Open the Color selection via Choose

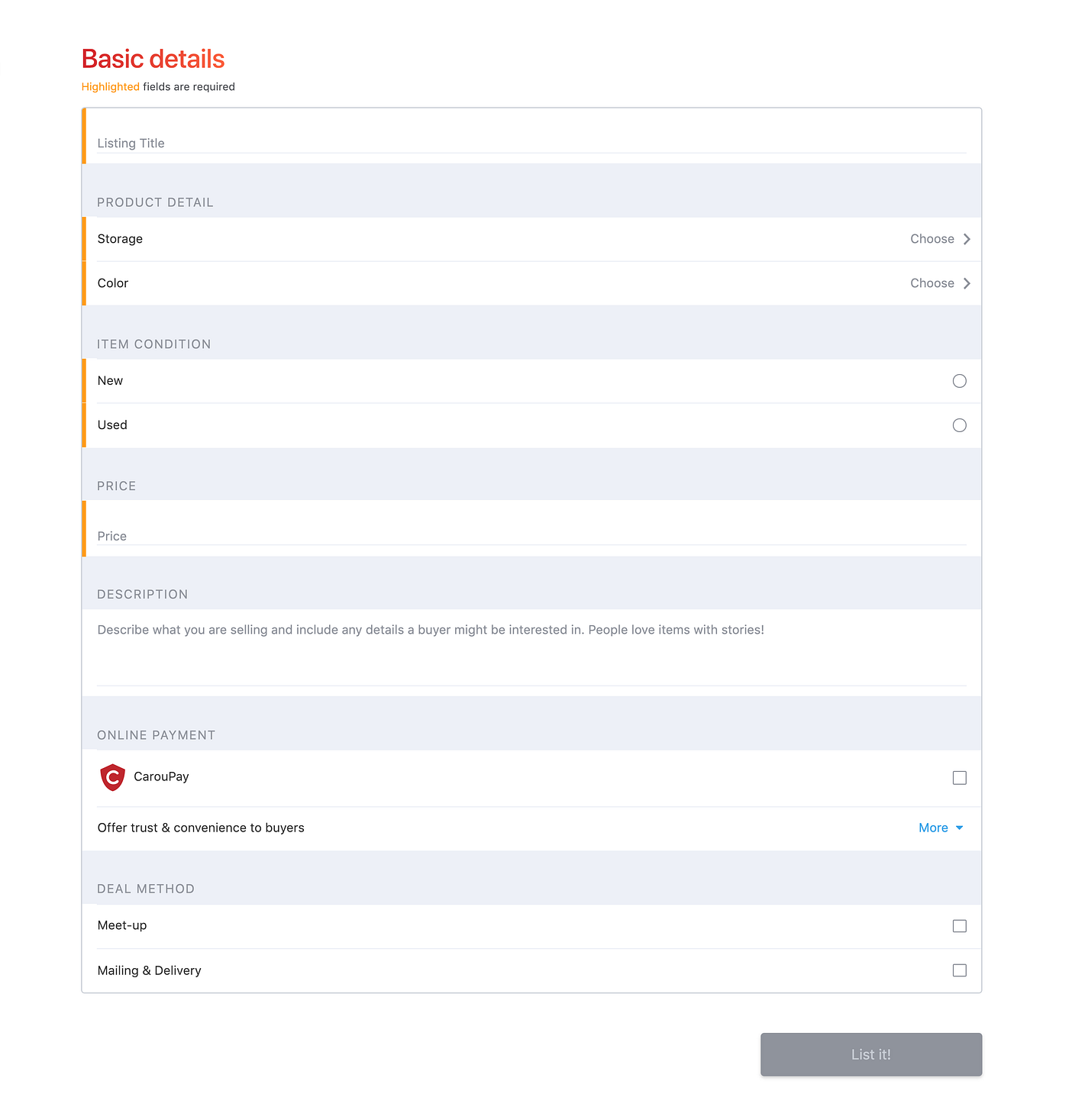coord(932,283)
